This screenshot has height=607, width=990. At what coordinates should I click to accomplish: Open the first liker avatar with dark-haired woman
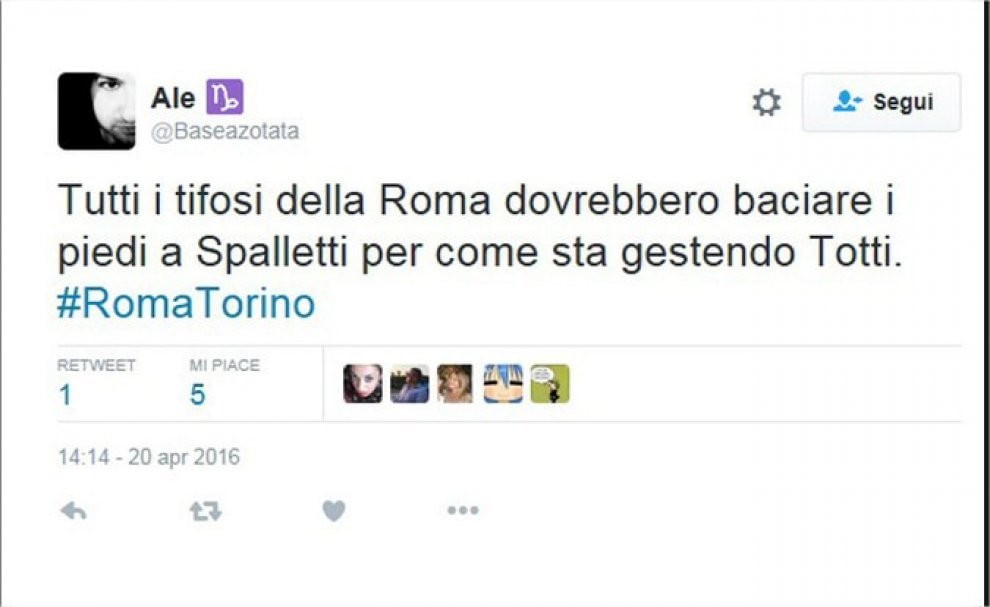[x=362, y=383]
